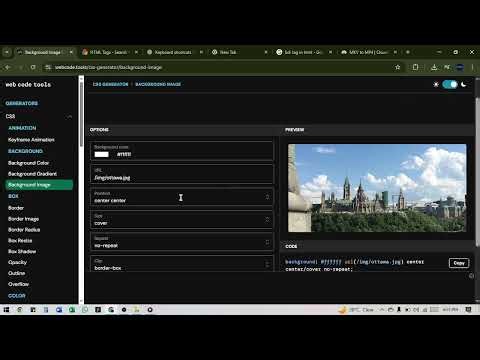Click the Ottawa preview image
Image resolution: width=480 pixels, height=360 pixels.
point(377,188)
